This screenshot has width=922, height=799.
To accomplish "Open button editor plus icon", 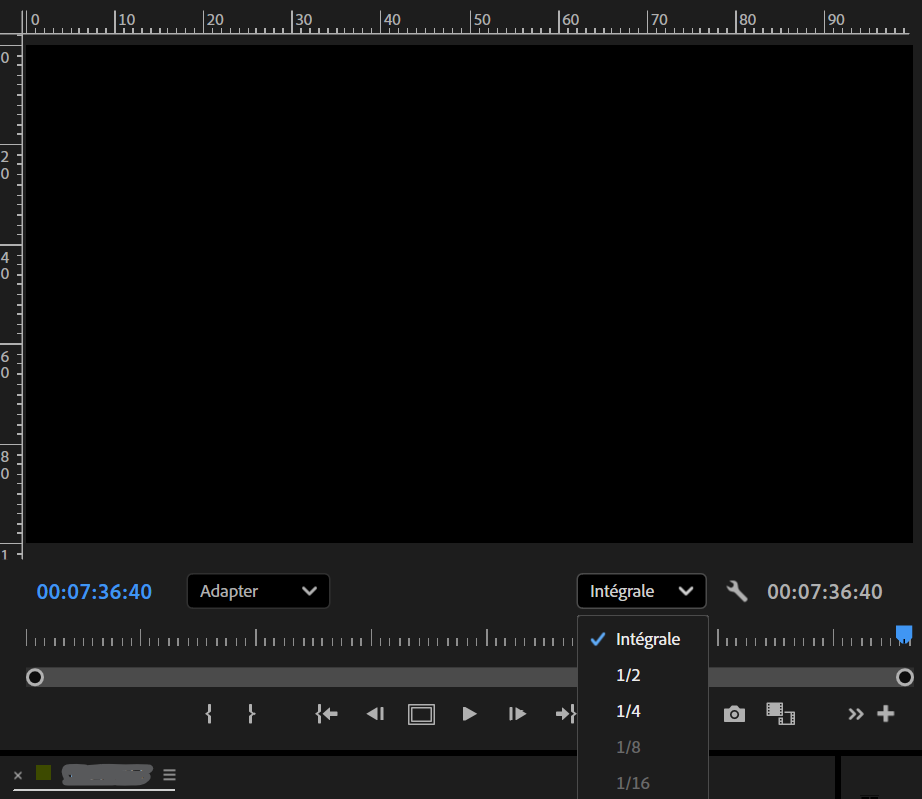I will click(886, 714).
